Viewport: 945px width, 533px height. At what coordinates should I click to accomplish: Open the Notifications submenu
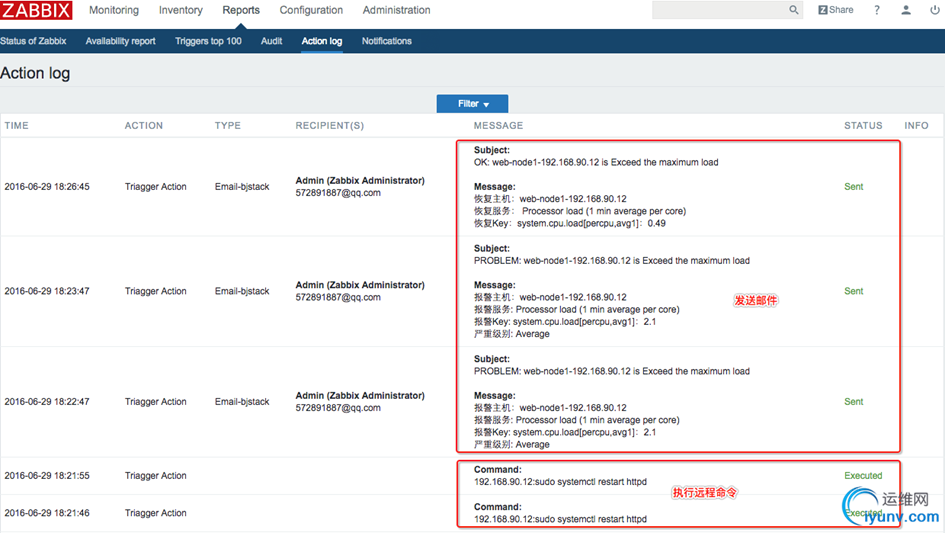point(386,41)
